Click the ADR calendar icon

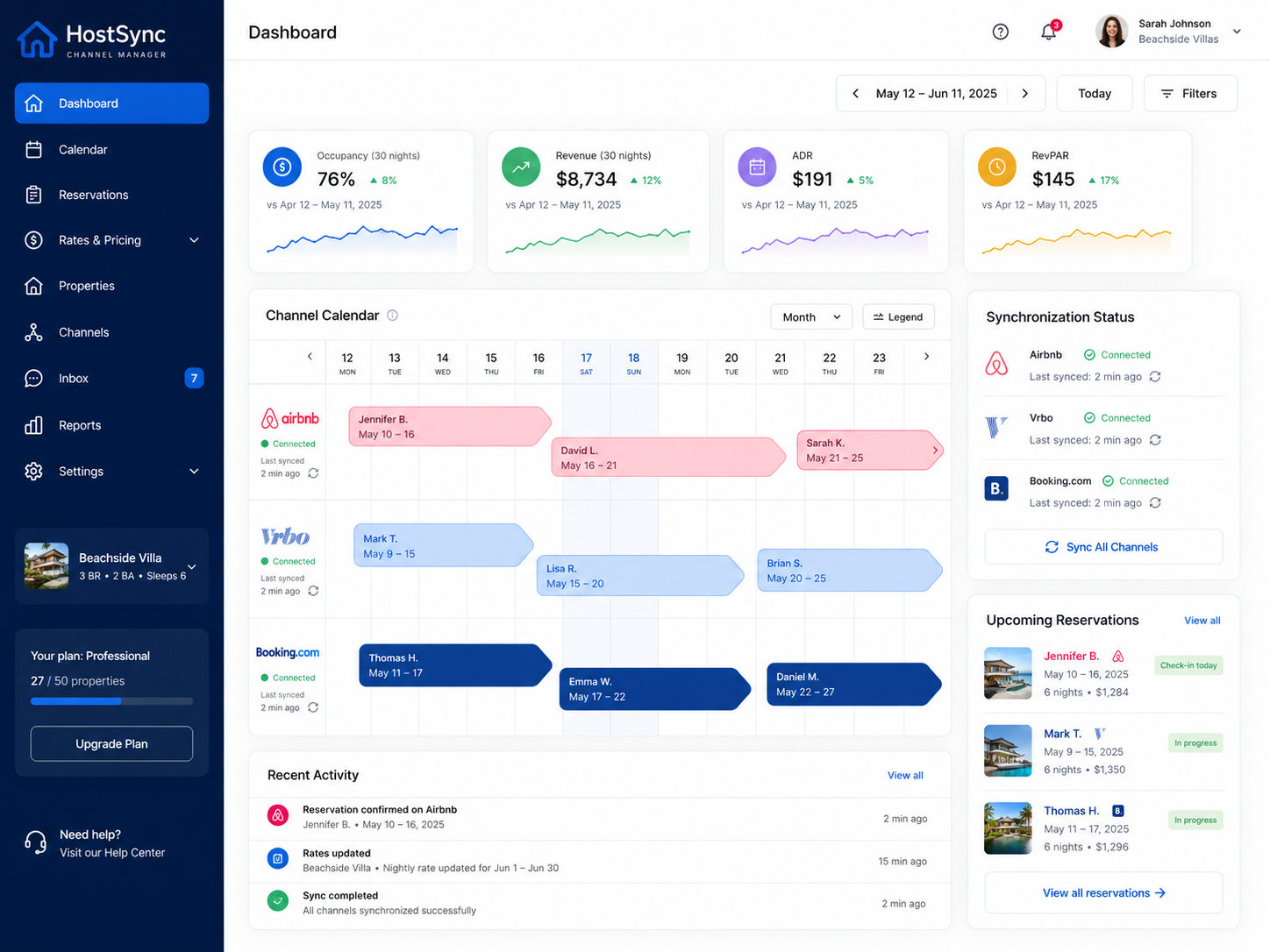(x=757, y=167)
